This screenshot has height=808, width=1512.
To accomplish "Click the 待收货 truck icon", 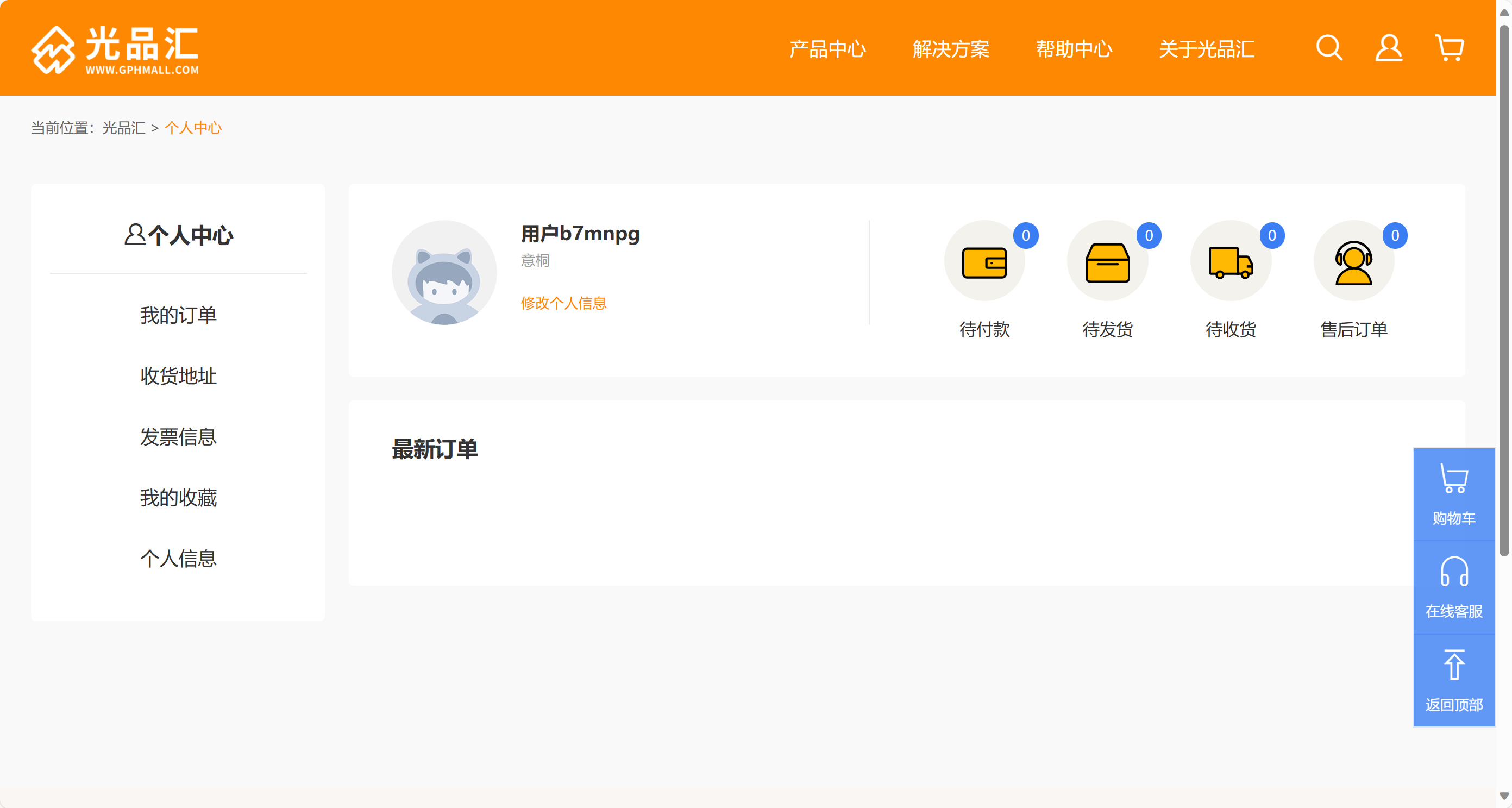I will pos(1231,262).
